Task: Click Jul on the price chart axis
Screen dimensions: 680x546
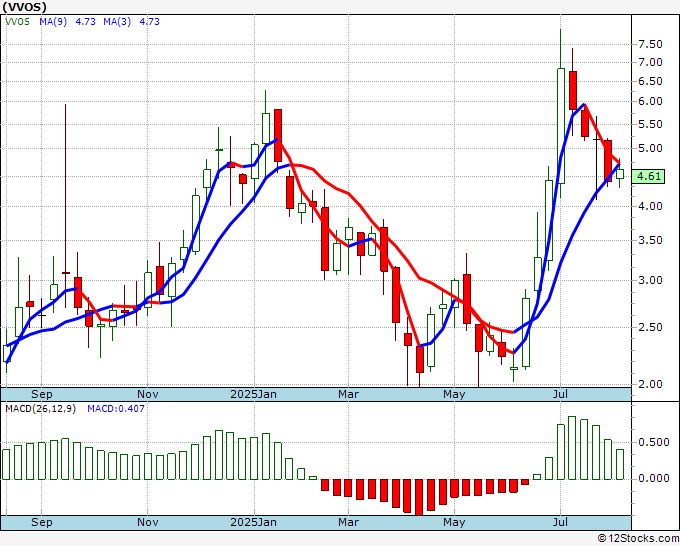Action: (x=560, y=394)
